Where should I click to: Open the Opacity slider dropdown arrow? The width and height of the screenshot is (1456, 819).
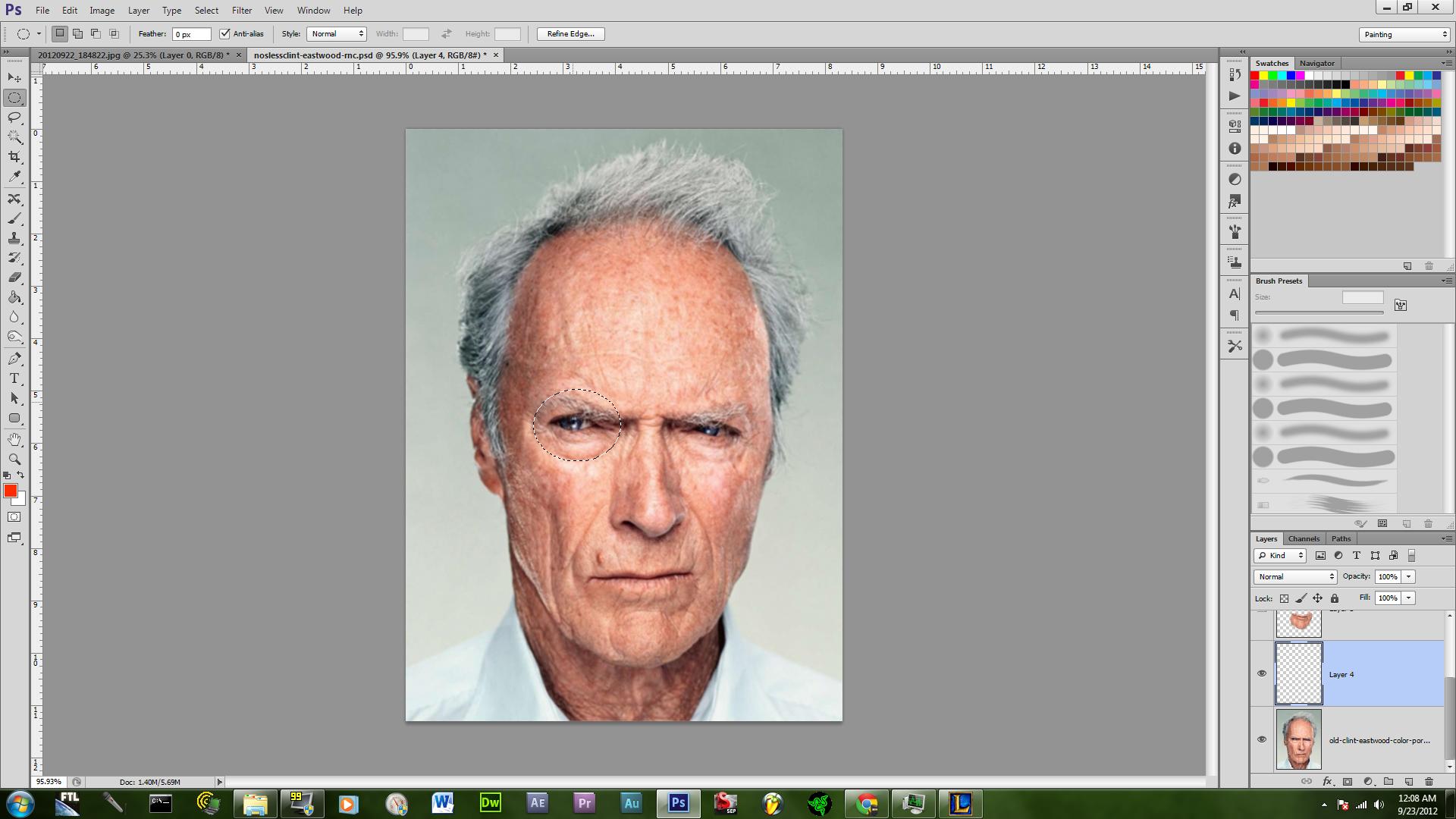pyautogui.click(x=1409, y=577)
